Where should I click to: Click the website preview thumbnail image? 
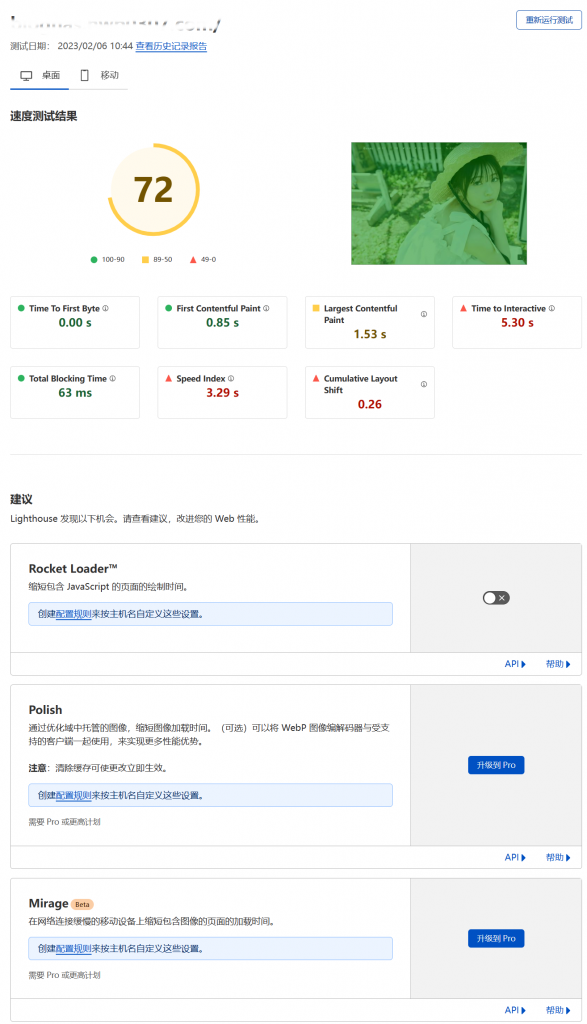[x=438, y=203]
